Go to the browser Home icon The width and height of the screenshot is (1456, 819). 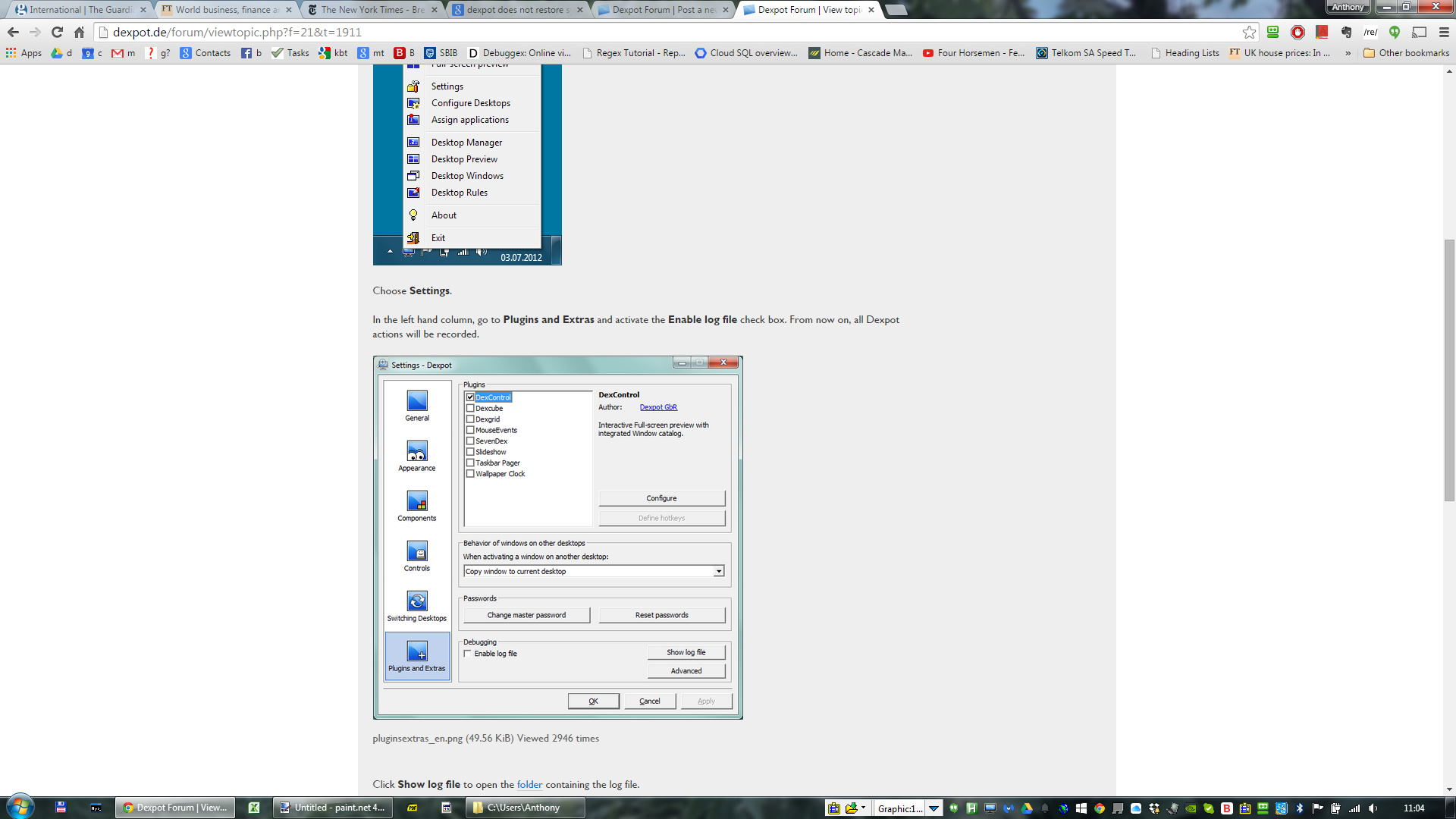point(79,32)
